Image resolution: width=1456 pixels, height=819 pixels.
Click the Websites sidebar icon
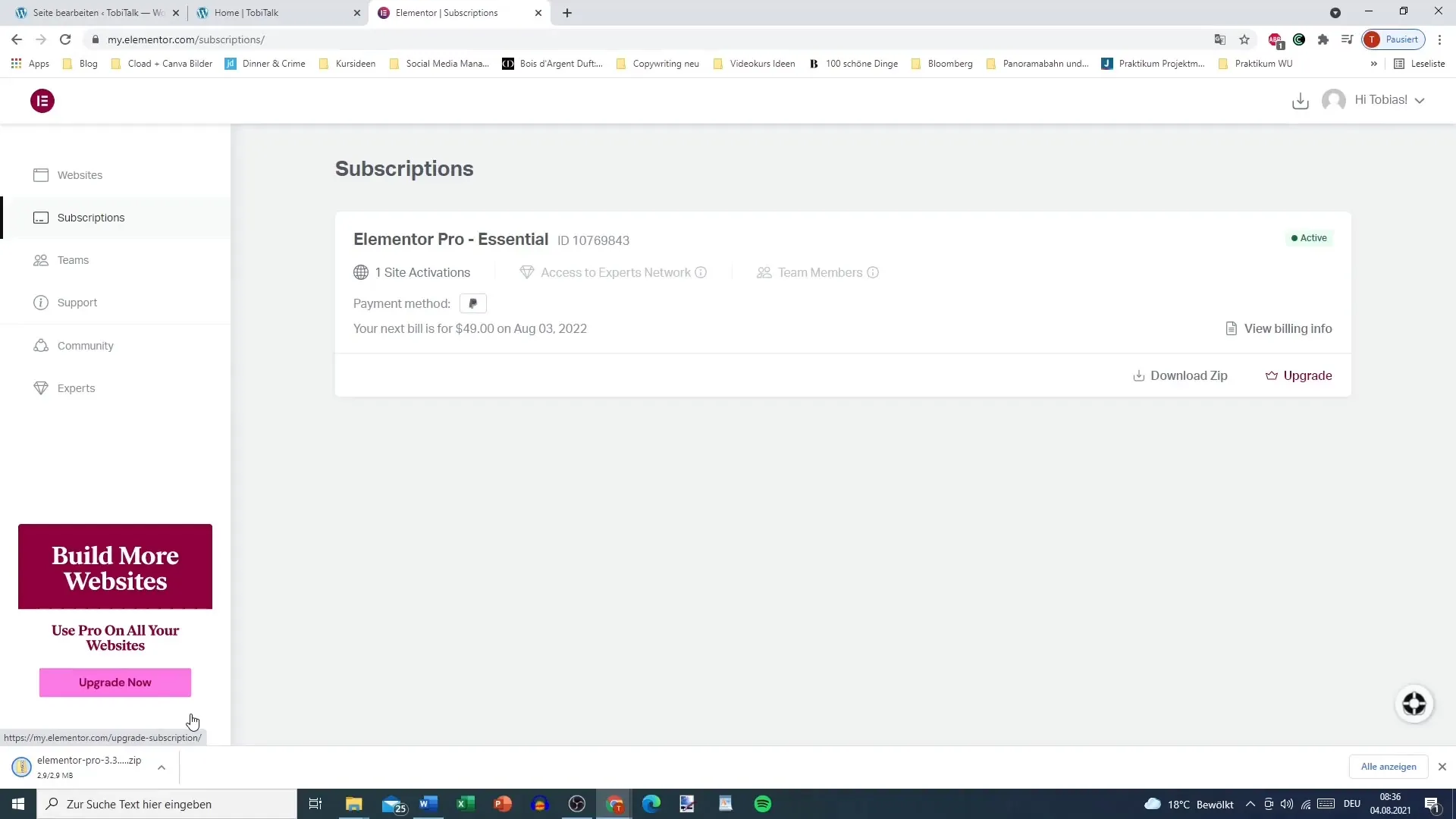tap(40, 175)
